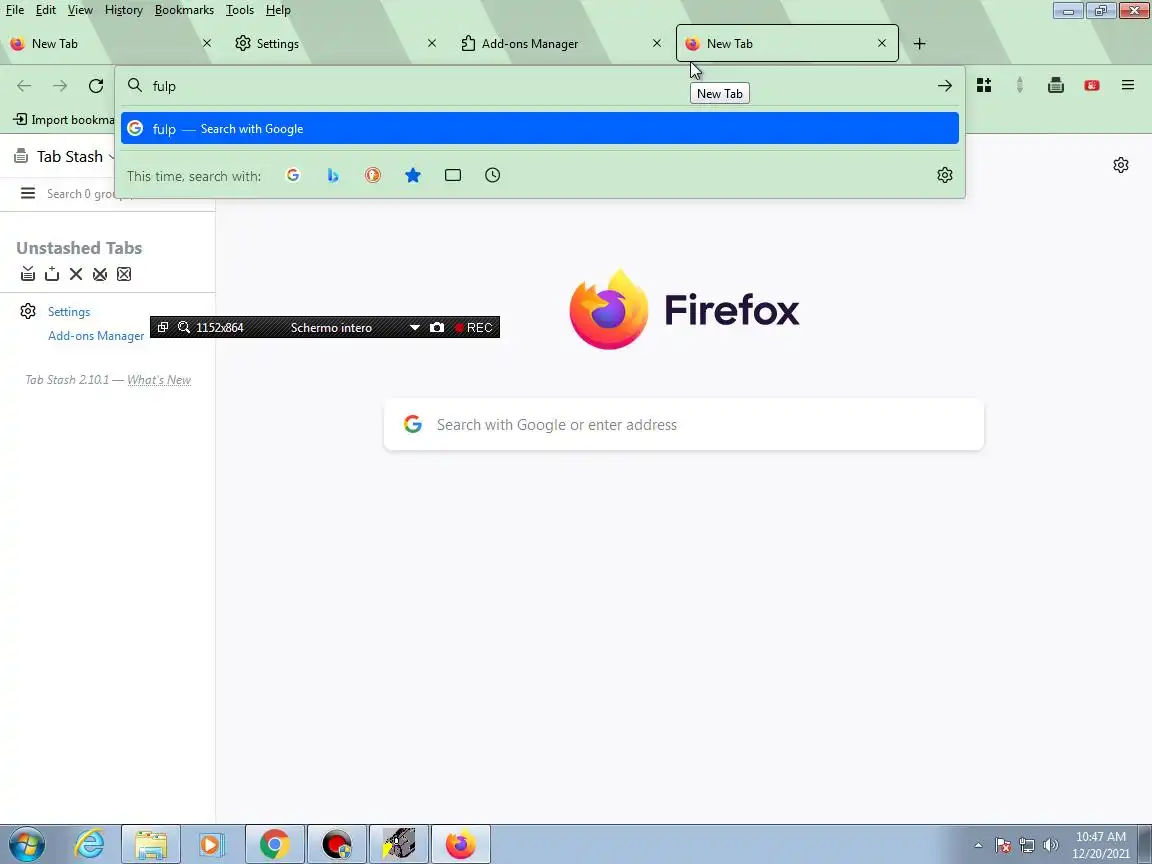The image size is (1152, 864).
Task: Search this time with Google engine icon
Action: [x=293, y=175]
